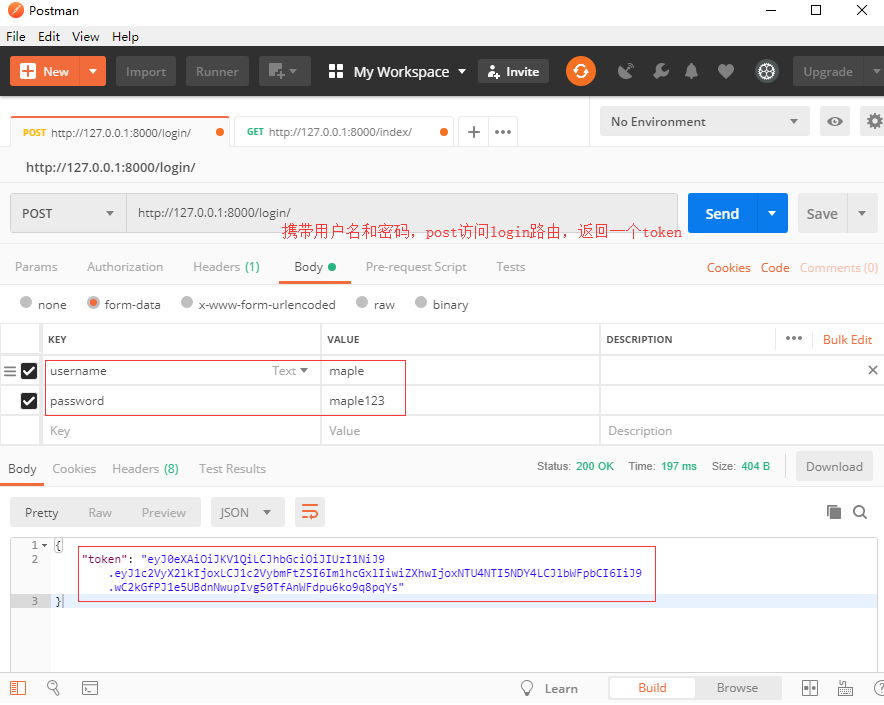
Task: Toggle line wrap in response body
Action: (x=310, y=512)
